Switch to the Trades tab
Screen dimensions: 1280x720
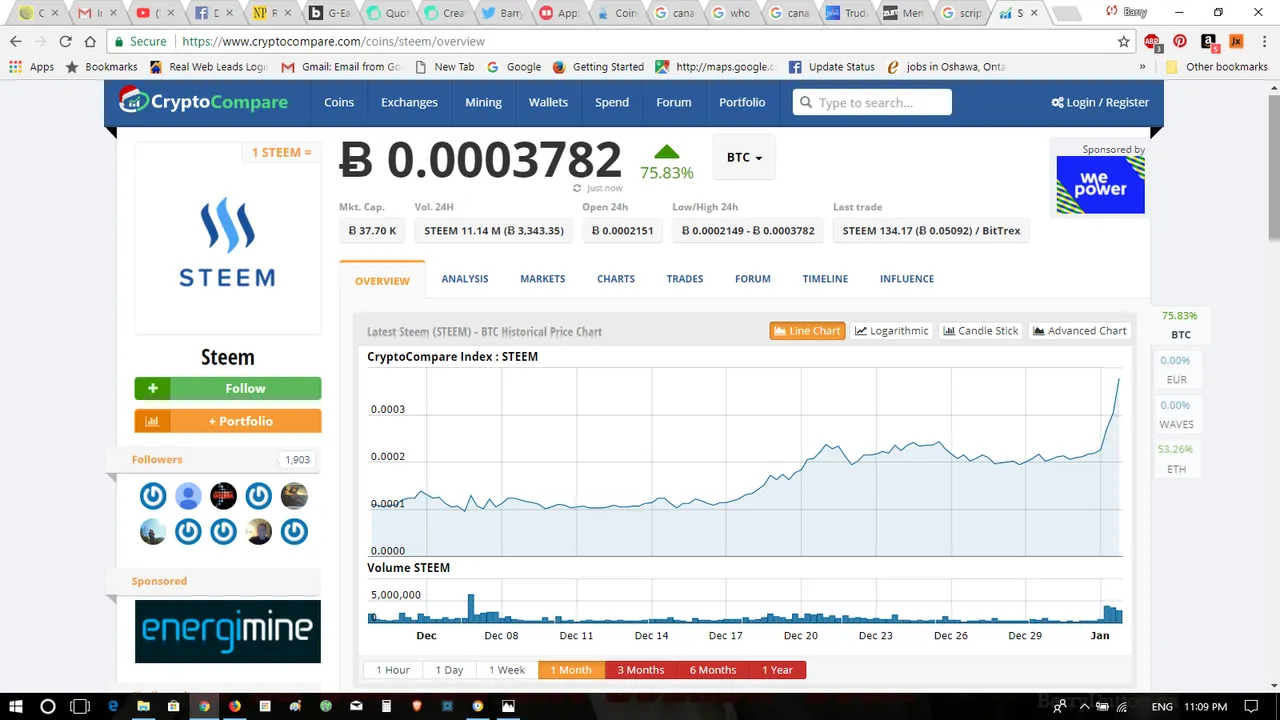685,279
